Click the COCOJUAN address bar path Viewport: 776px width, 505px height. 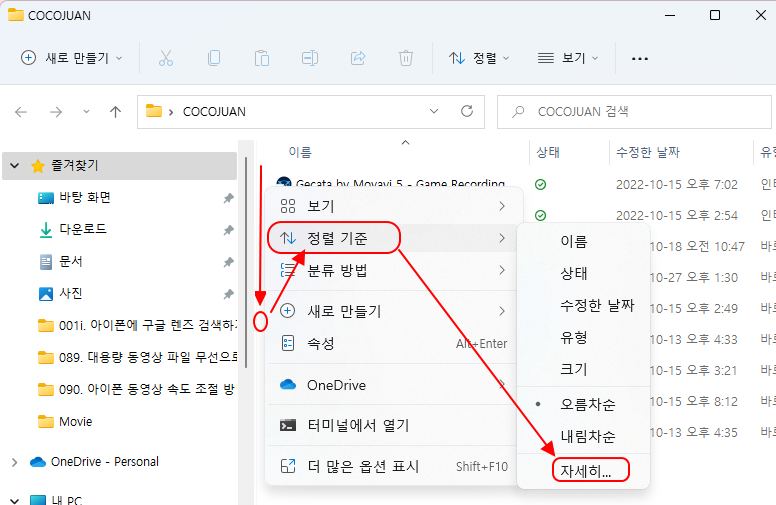214,112
